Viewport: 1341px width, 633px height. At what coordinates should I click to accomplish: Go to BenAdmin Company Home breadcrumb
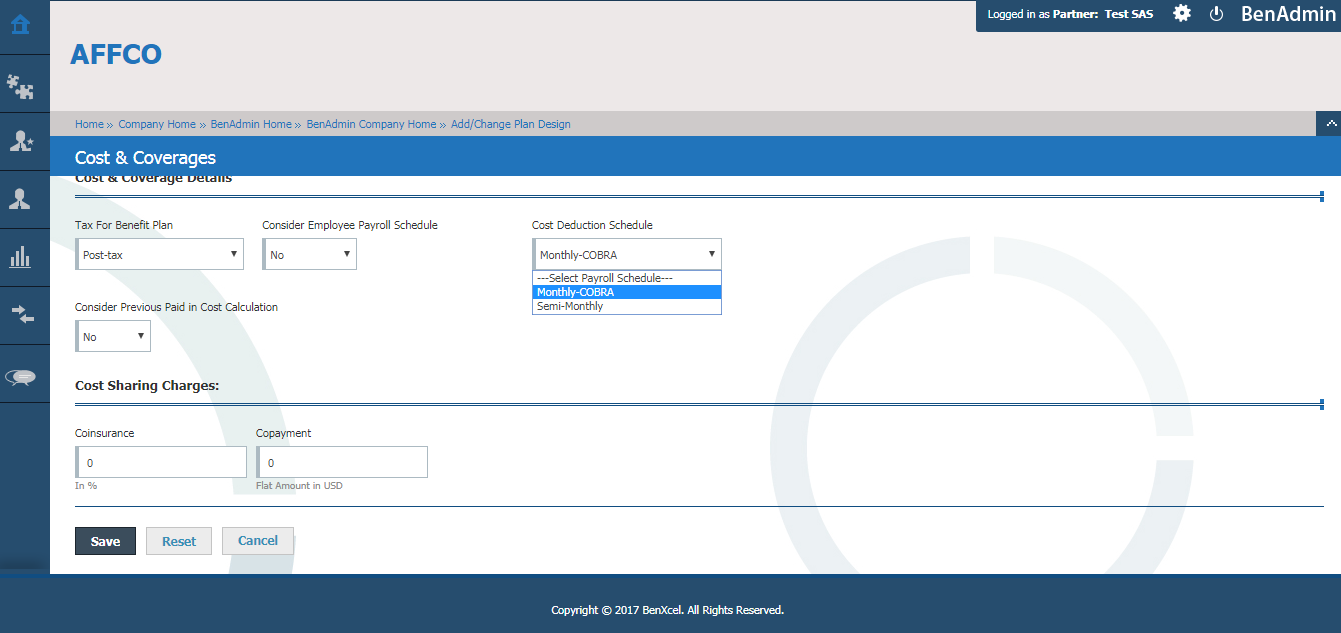click(x=371, y=124)
